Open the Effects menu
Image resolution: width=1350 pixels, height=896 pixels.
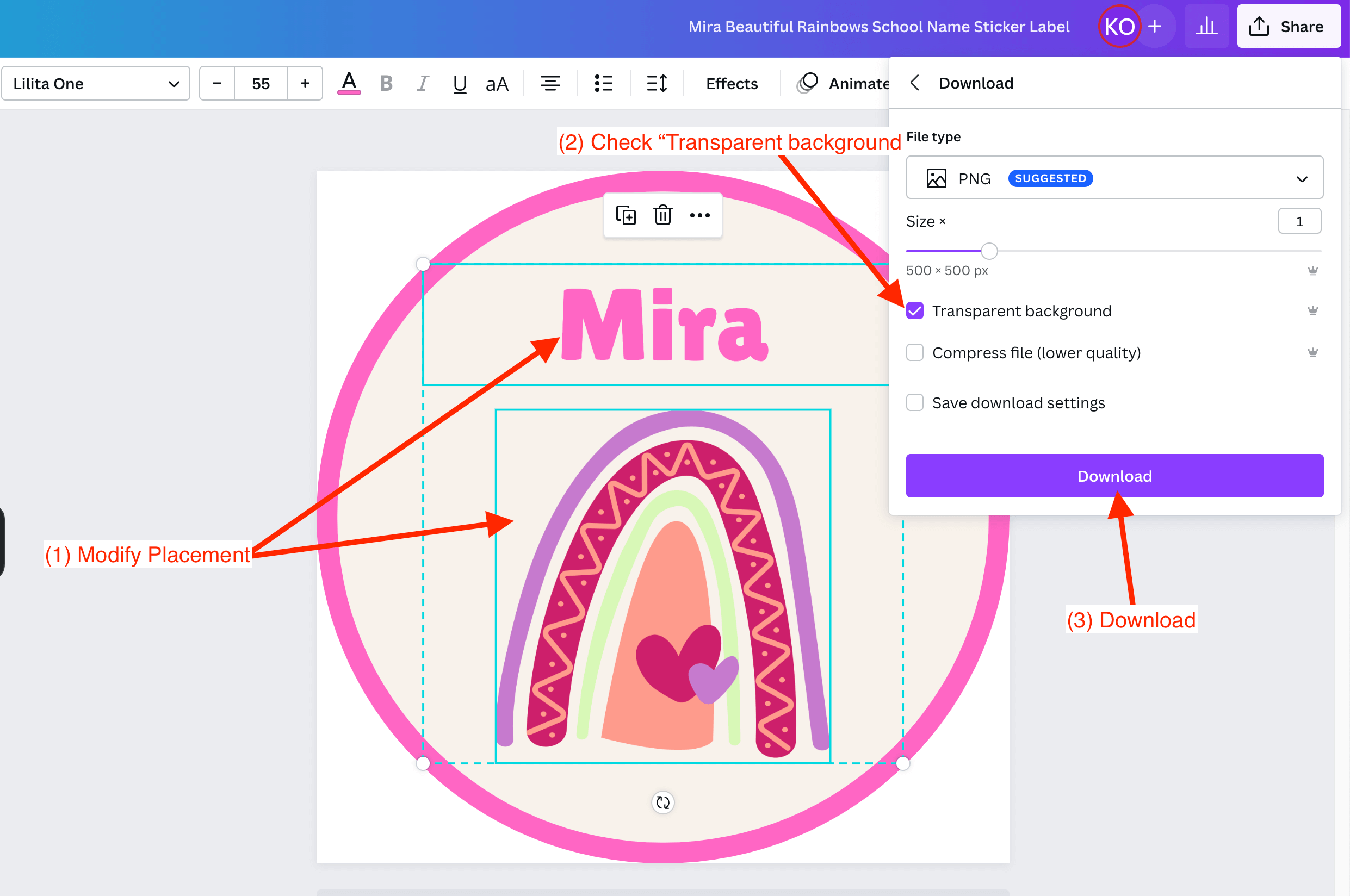[732, 84]
